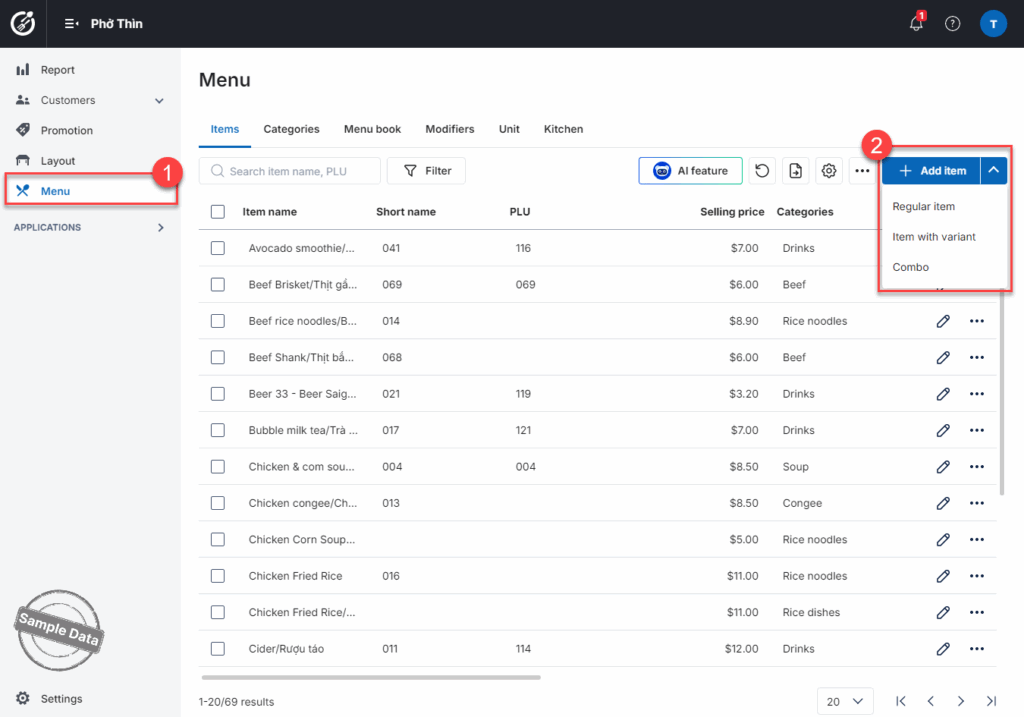Click the AI feature button
This screenshot has height=717, width=1024.
690,171
